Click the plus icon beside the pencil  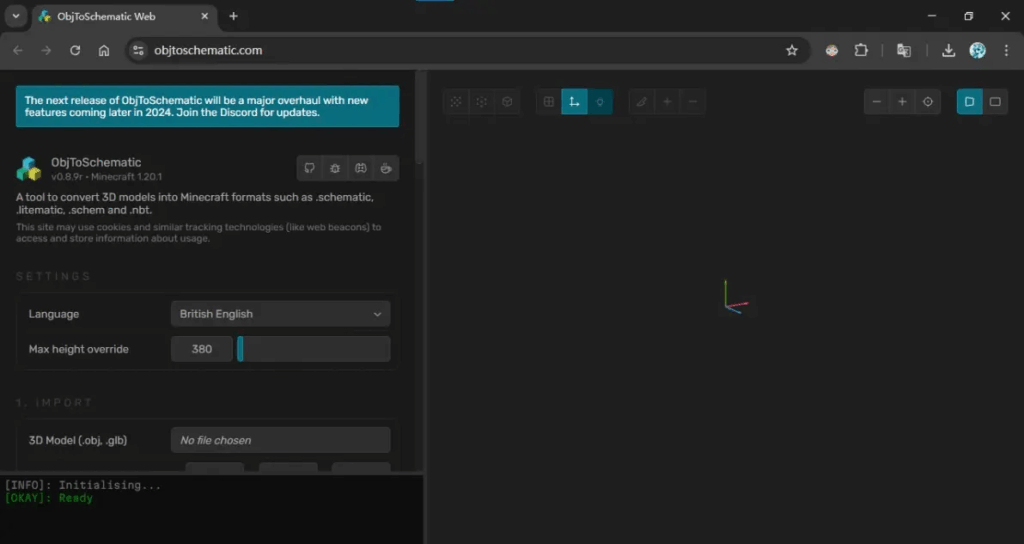click(x=667, y=102)
